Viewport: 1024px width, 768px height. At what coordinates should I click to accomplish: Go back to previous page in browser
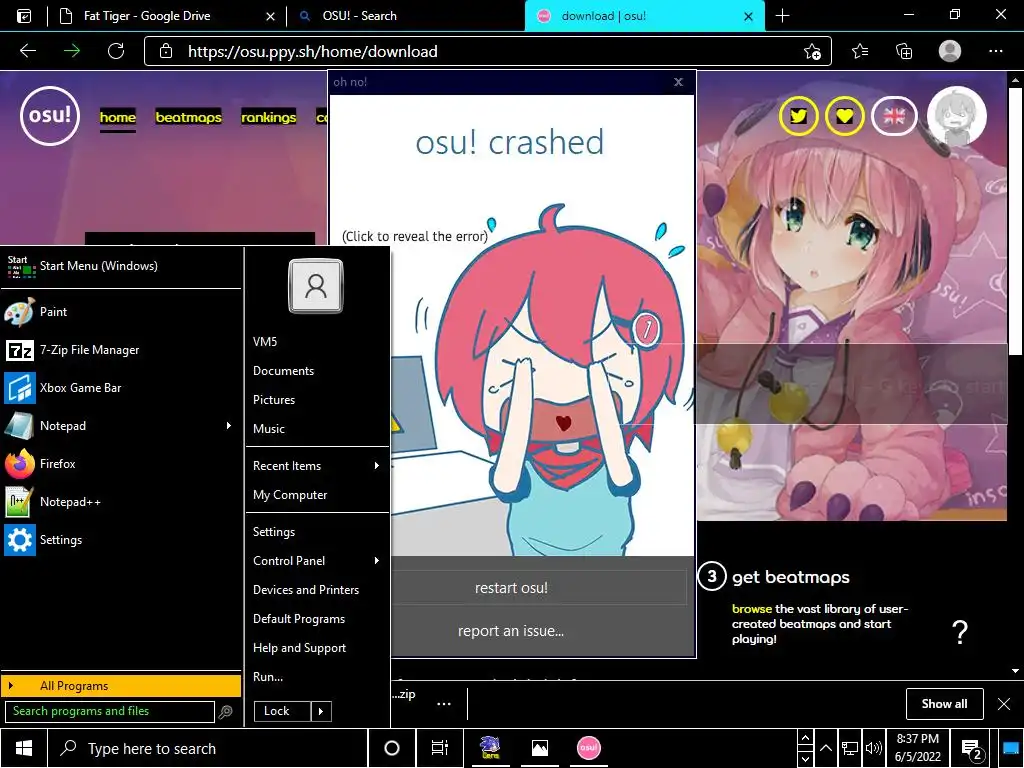[28, 51]
